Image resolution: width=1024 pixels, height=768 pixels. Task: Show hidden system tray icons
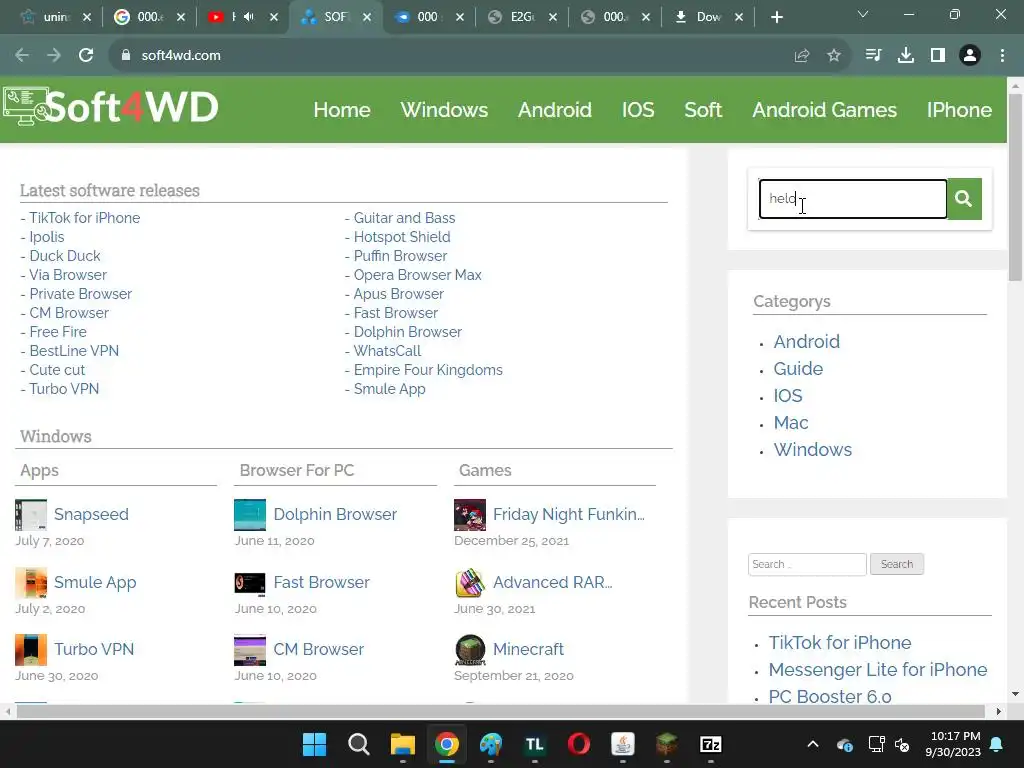pyautogui.click(x=813, y=744)
